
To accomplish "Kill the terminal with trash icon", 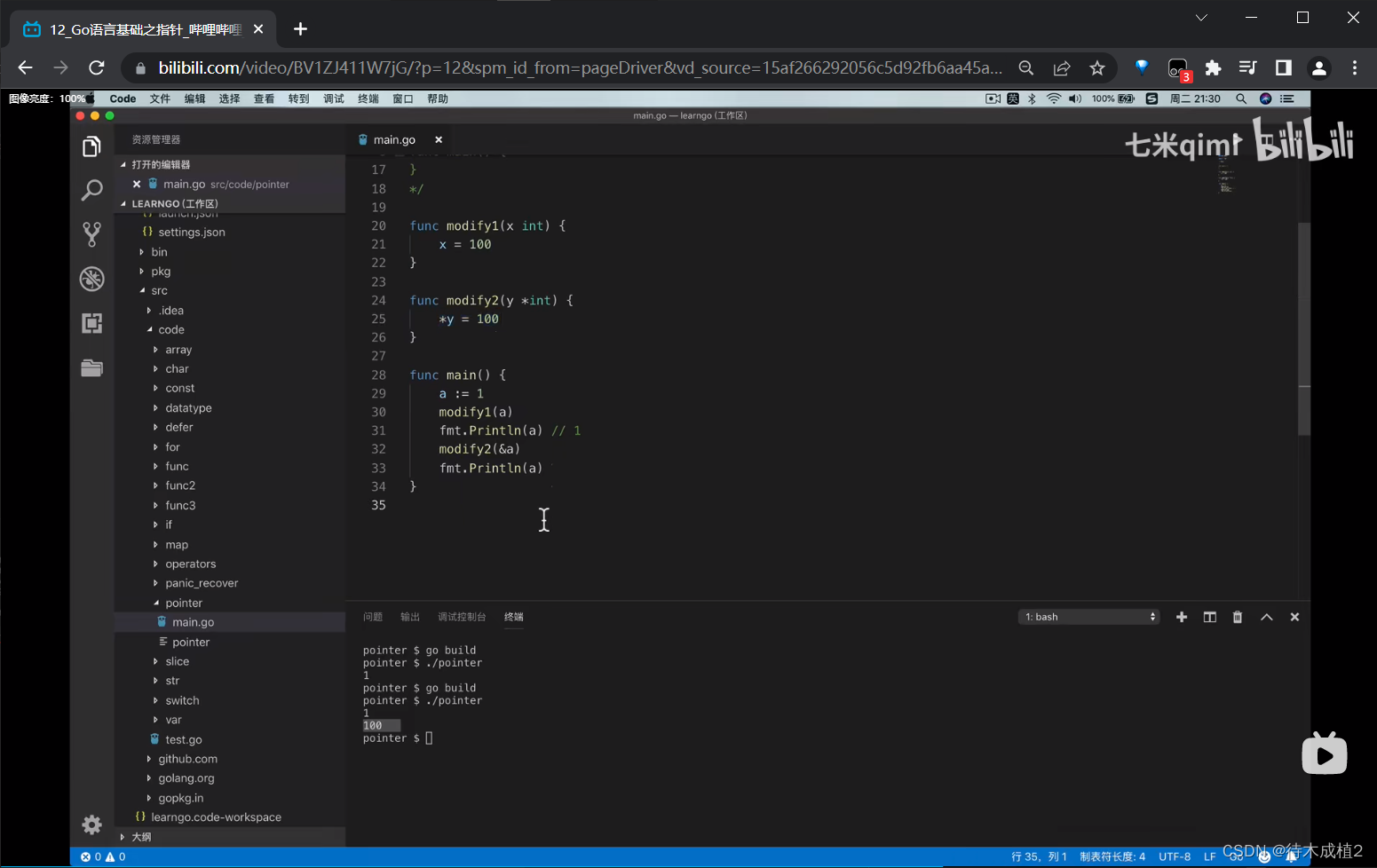I will (x=1238, y=617).
